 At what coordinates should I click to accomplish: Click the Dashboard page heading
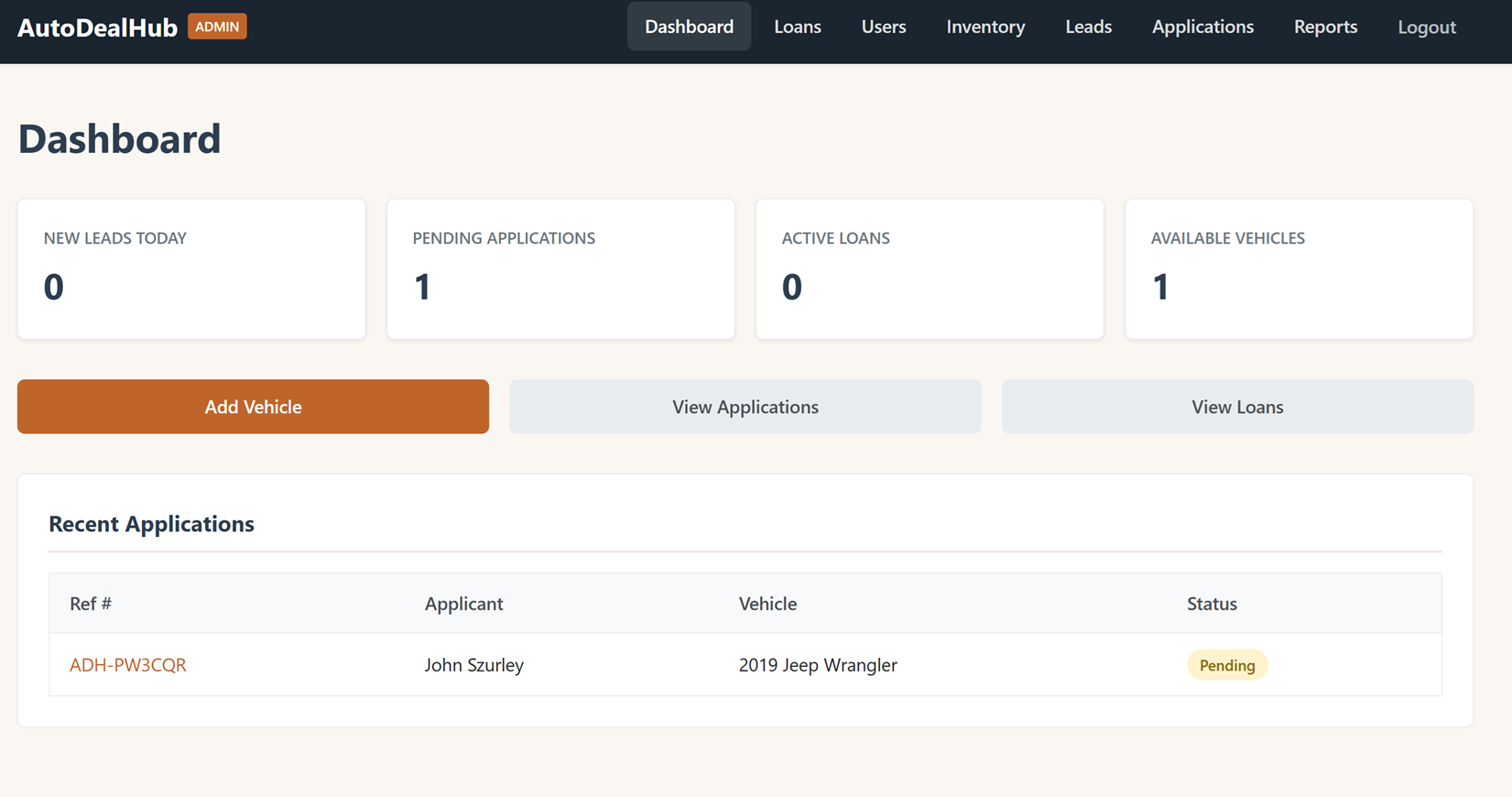[x=119, y=138]
